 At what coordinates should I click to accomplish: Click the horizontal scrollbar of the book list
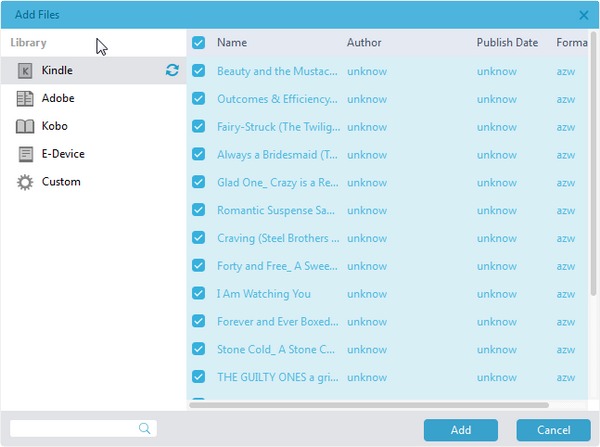pyautogui.click(x=370, y=405)
